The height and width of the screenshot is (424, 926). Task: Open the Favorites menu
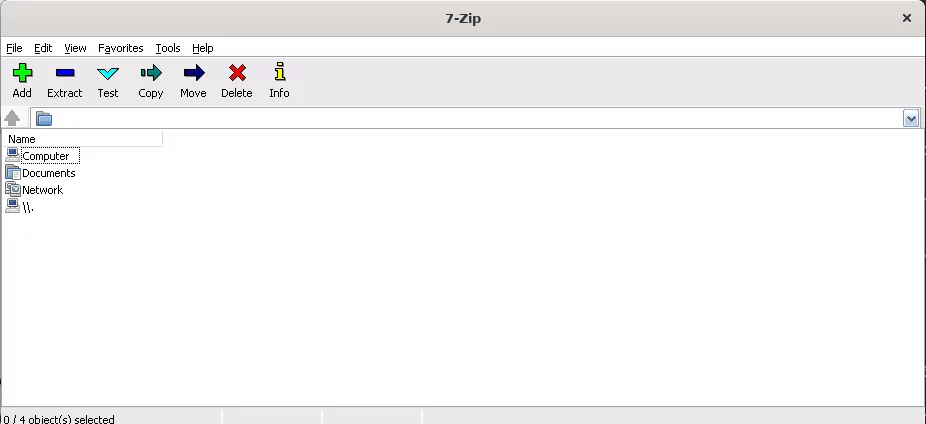tap(120, 48)
